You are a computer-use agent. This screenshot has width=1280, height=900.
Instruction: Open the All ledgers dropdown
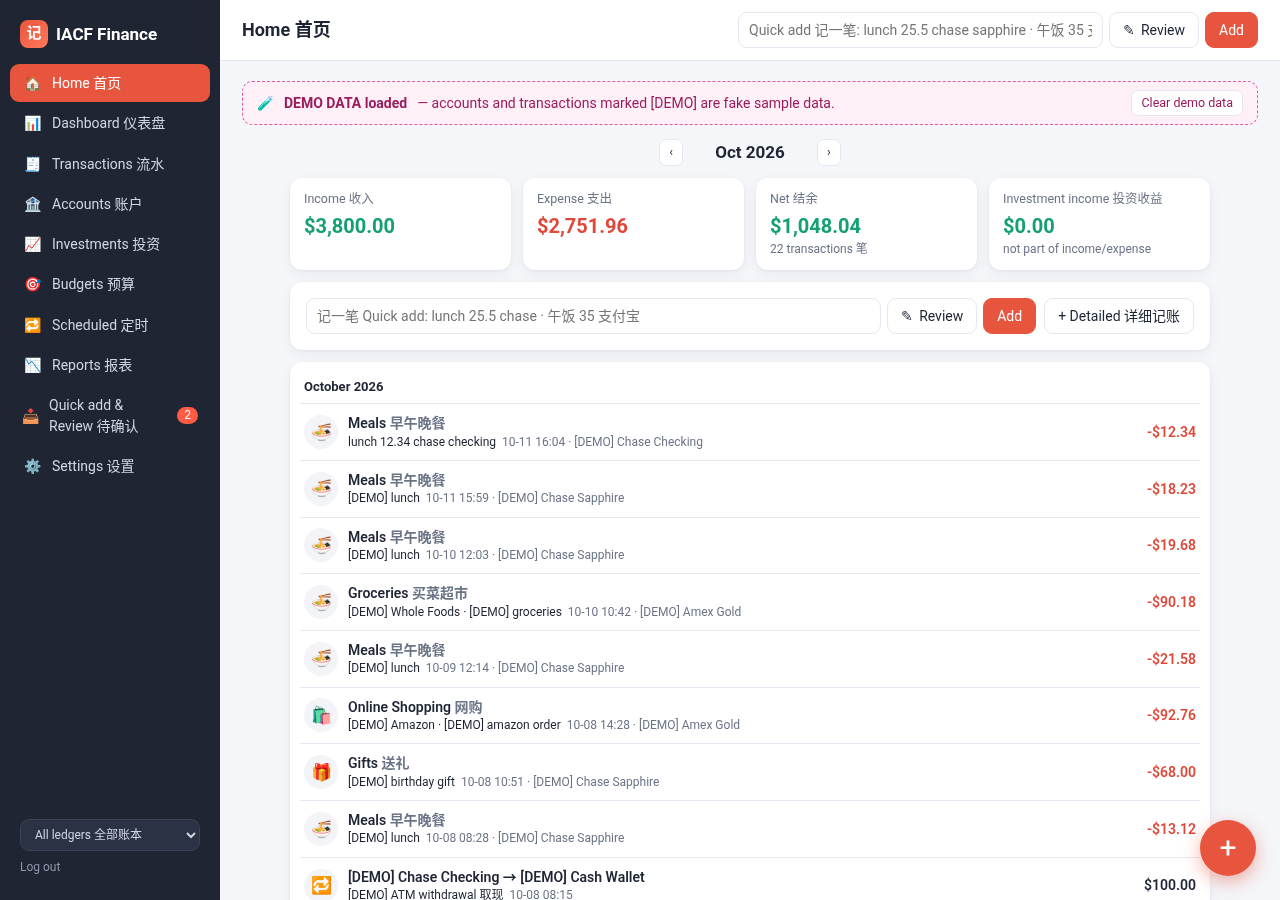110,835
